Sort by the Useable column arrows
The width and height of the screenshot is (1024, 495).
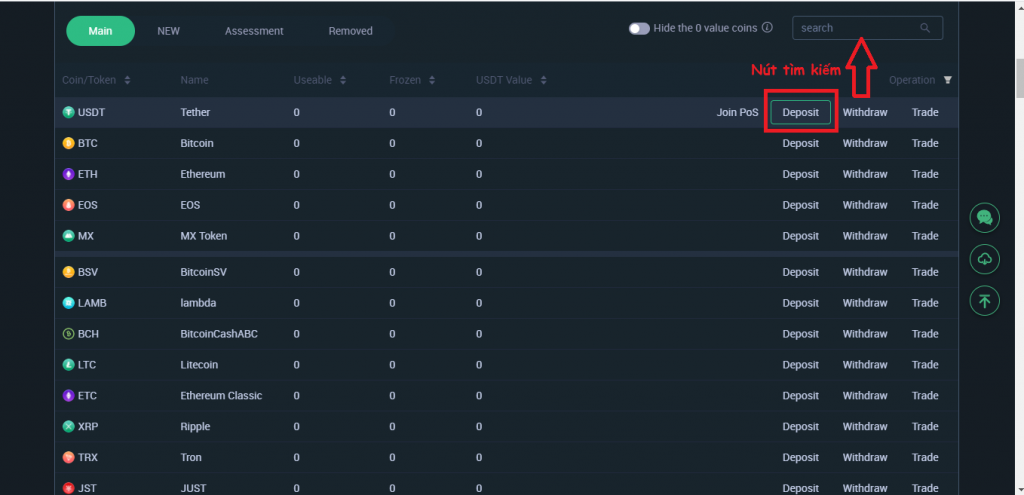point(343,80)
